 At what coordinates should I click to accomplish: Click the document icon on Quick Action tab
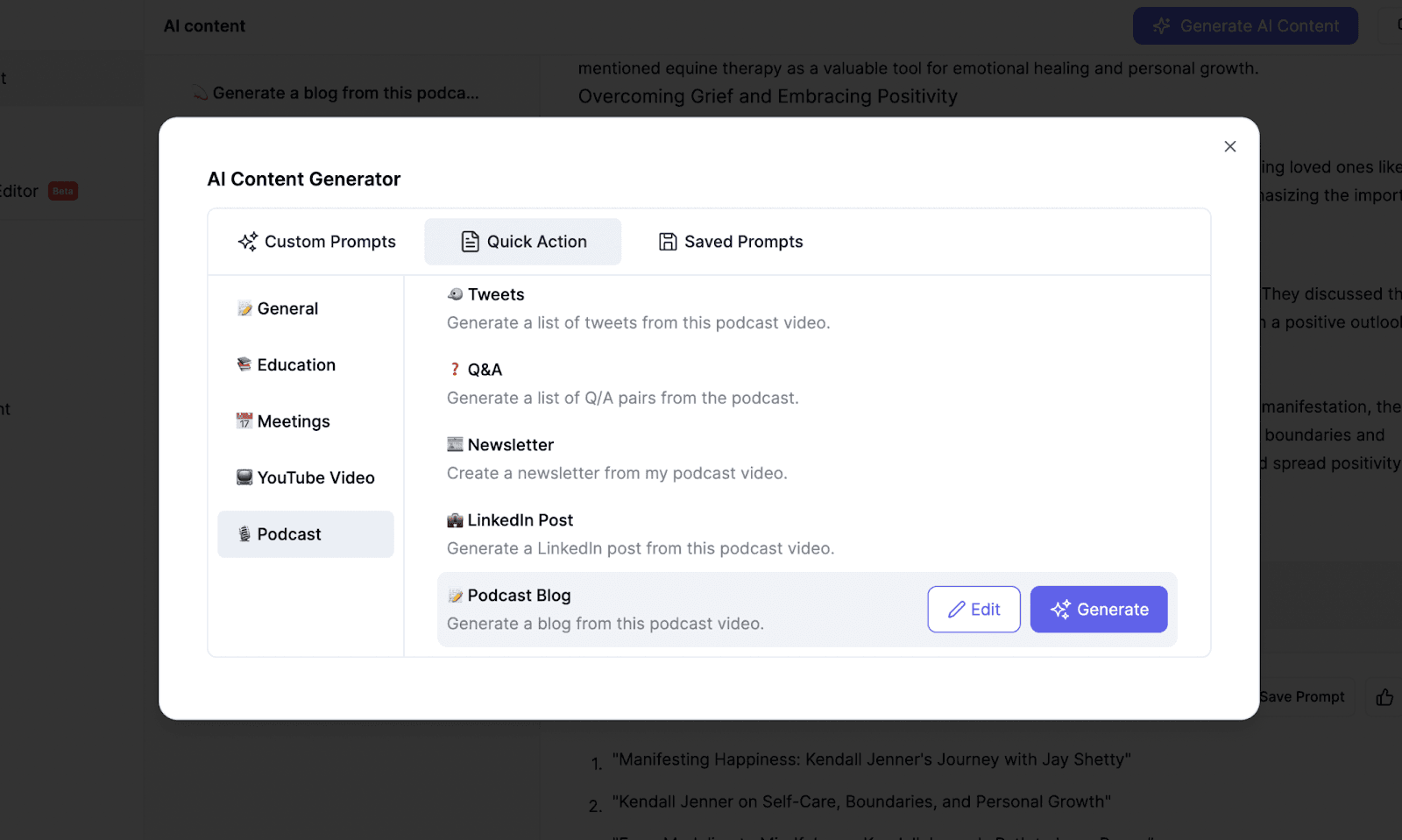pyautogui.click(x=471, y=241)
